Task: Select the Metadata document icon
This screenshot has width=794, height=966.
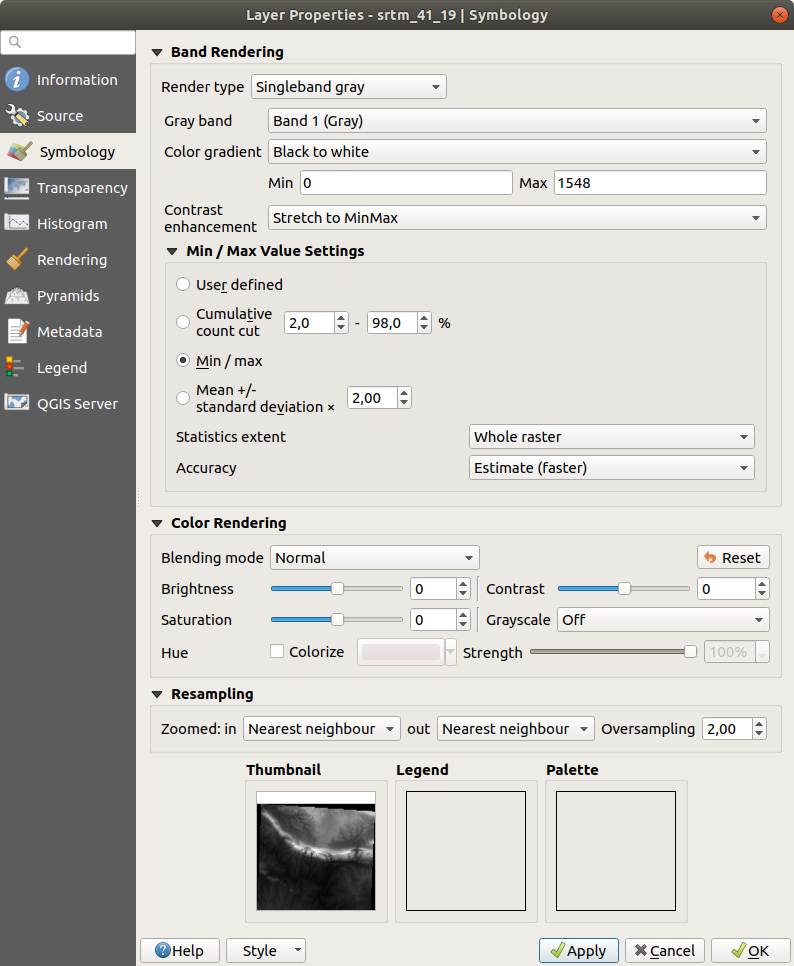Action: [x=17, y=332]
